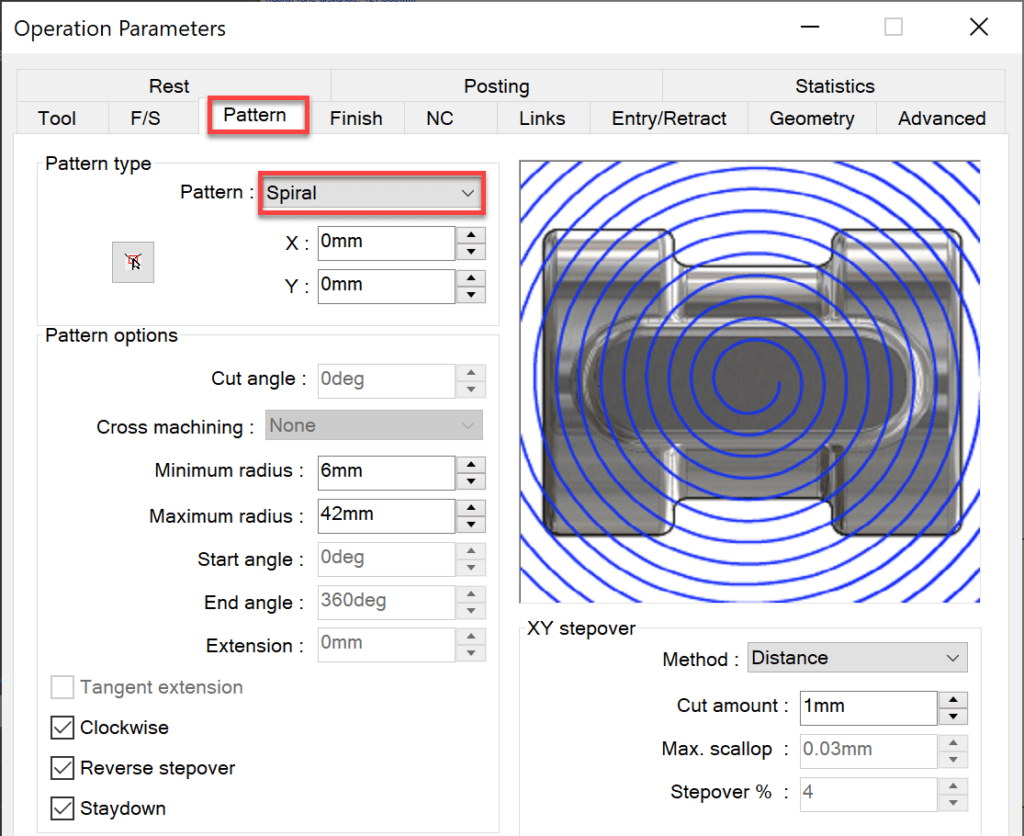Open the Posting tab

pyautogui.click(x=496, y=86)
